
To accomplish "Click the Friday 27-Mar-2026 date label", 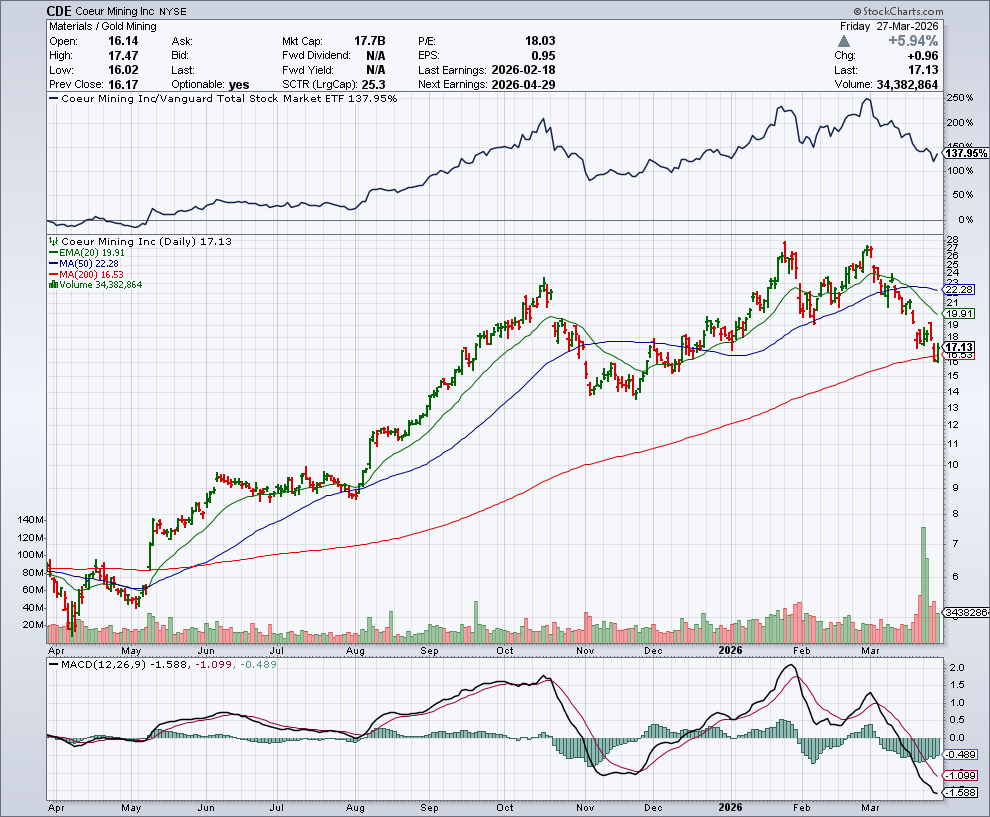I will (889, 27).
